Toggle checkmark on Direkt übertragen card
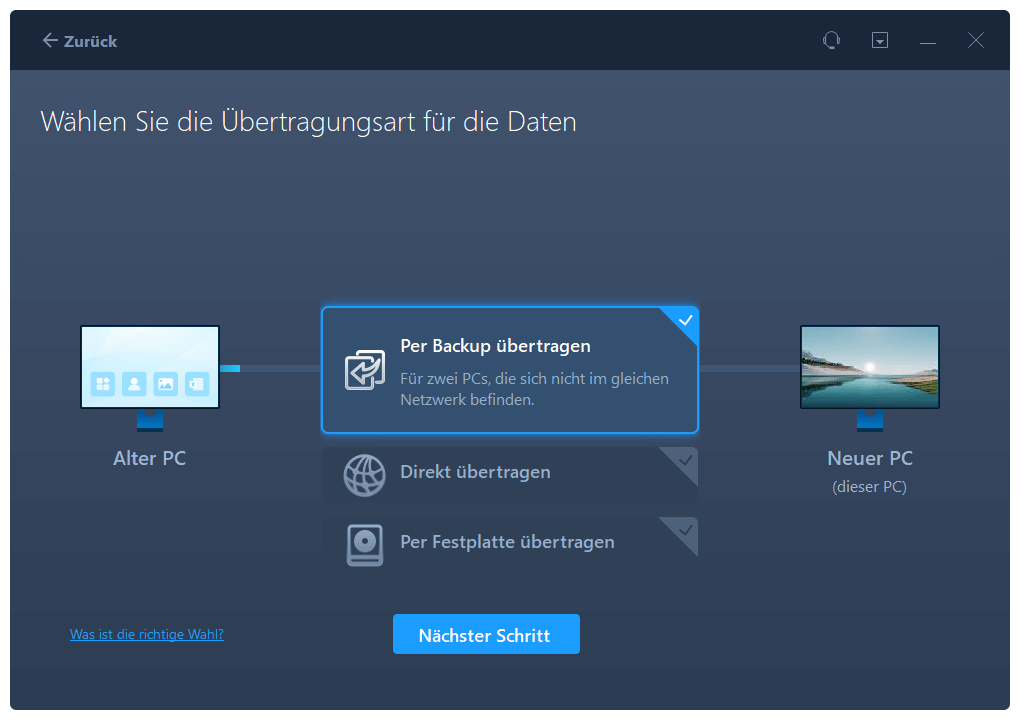1020x720 pixels. click(685, 460)
